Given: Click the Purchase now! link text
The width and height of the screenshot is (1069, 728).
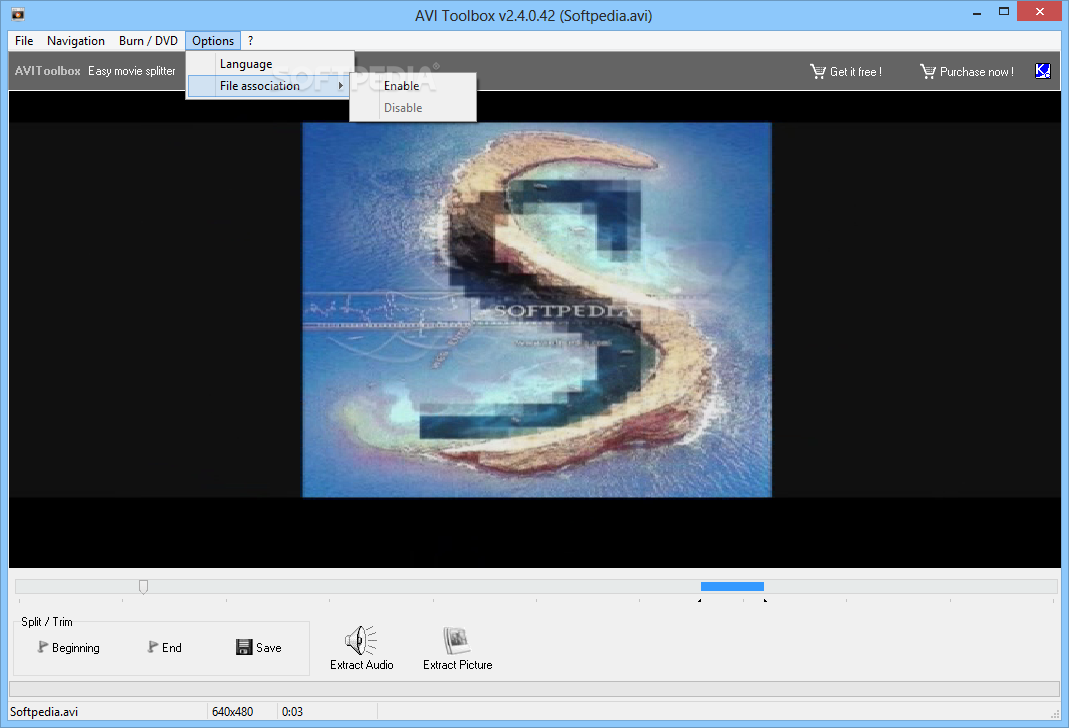Looking at the screenshot, I should pyautogui.click(x=976, y=72).
